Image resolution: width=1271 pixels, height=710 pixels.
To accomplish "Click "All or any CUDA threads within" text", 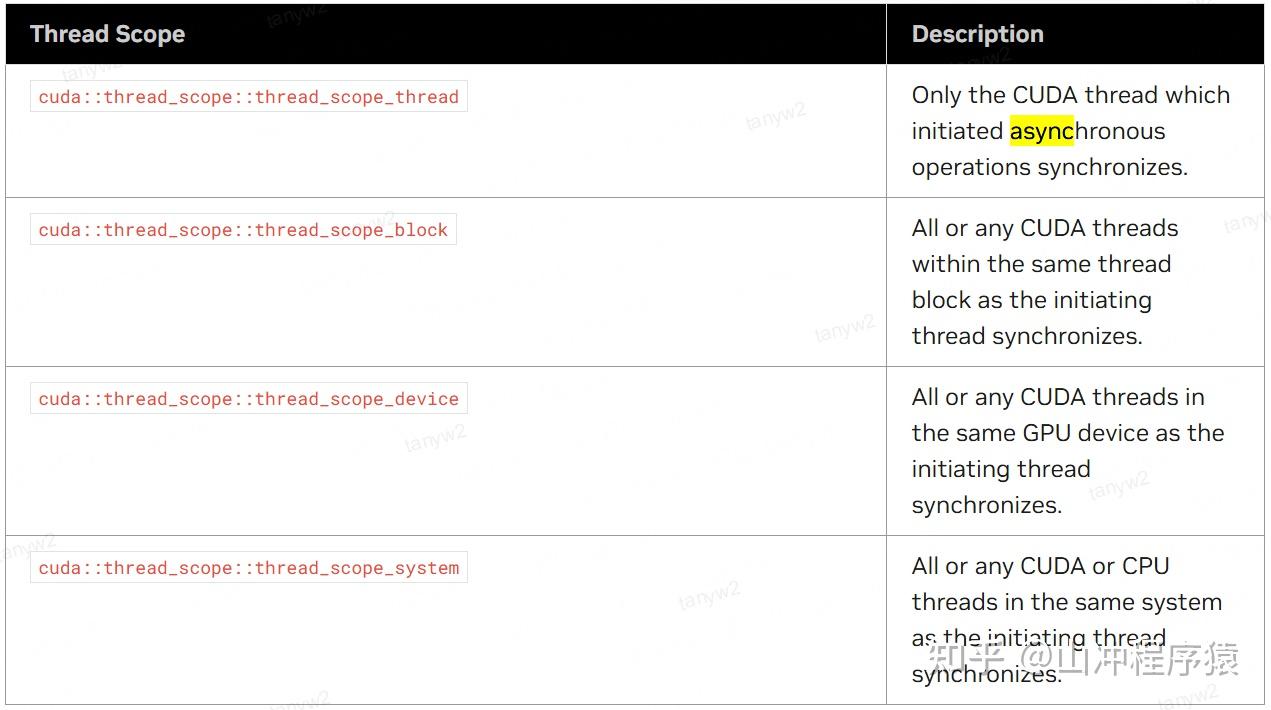I will click(1044, 228).
